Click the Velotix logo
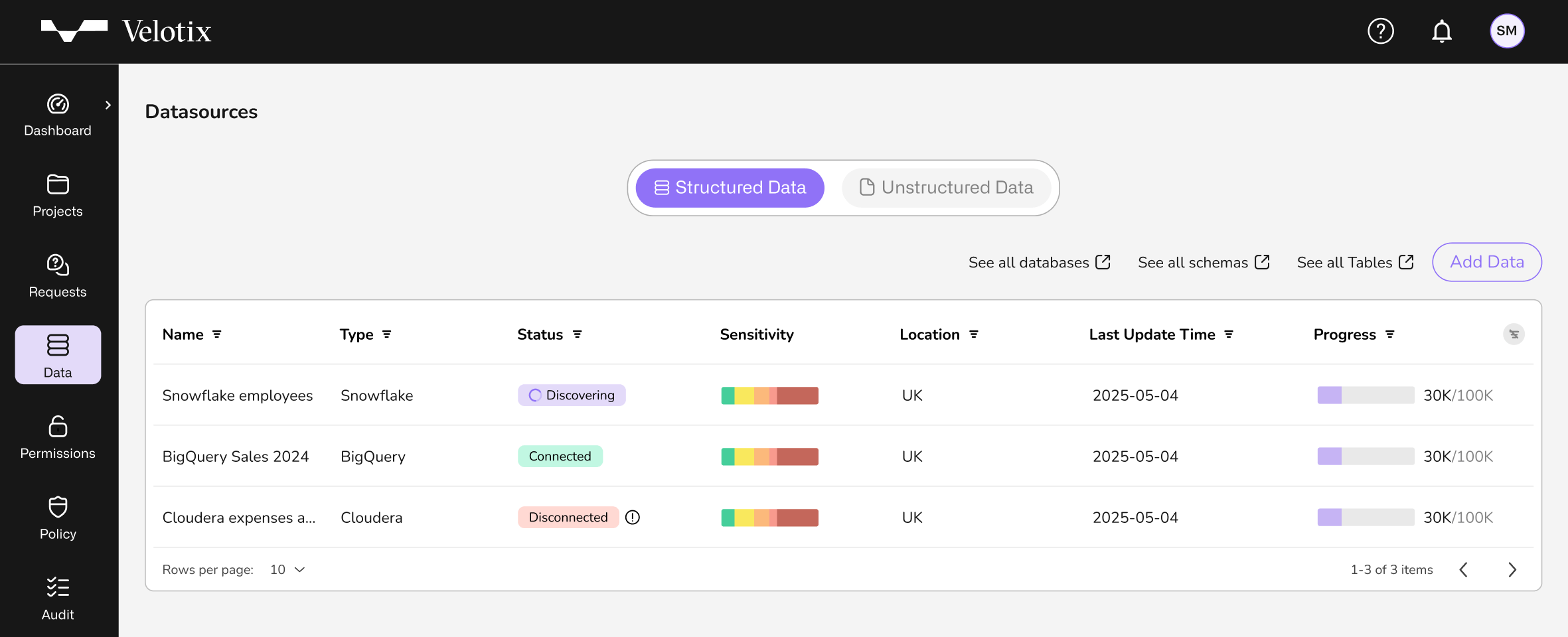Image resolution: width=1568 pixels, height=637 pixels. tap(126, 31)
